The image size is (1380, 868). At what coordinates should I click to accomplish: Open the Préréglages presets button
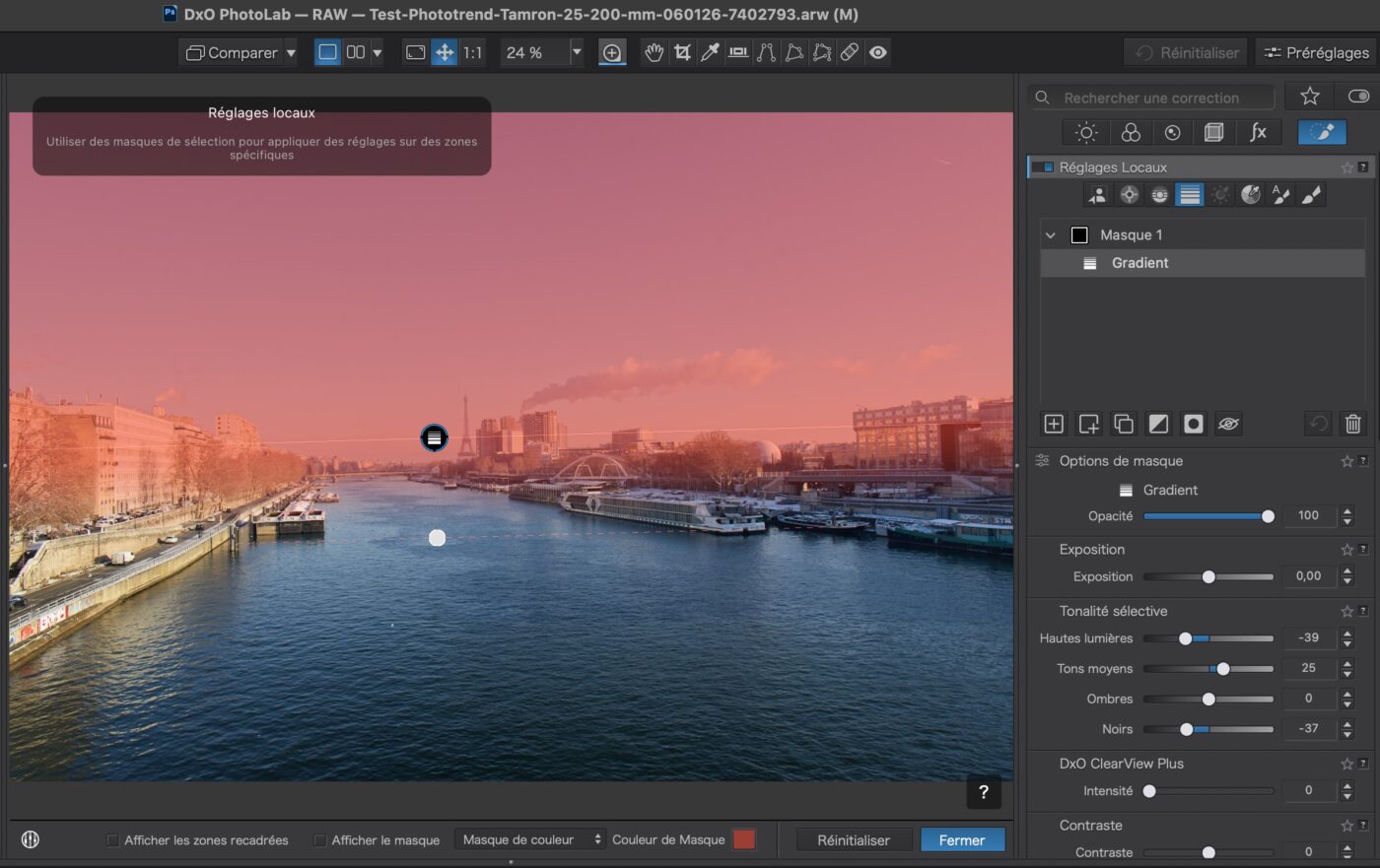1316,52
